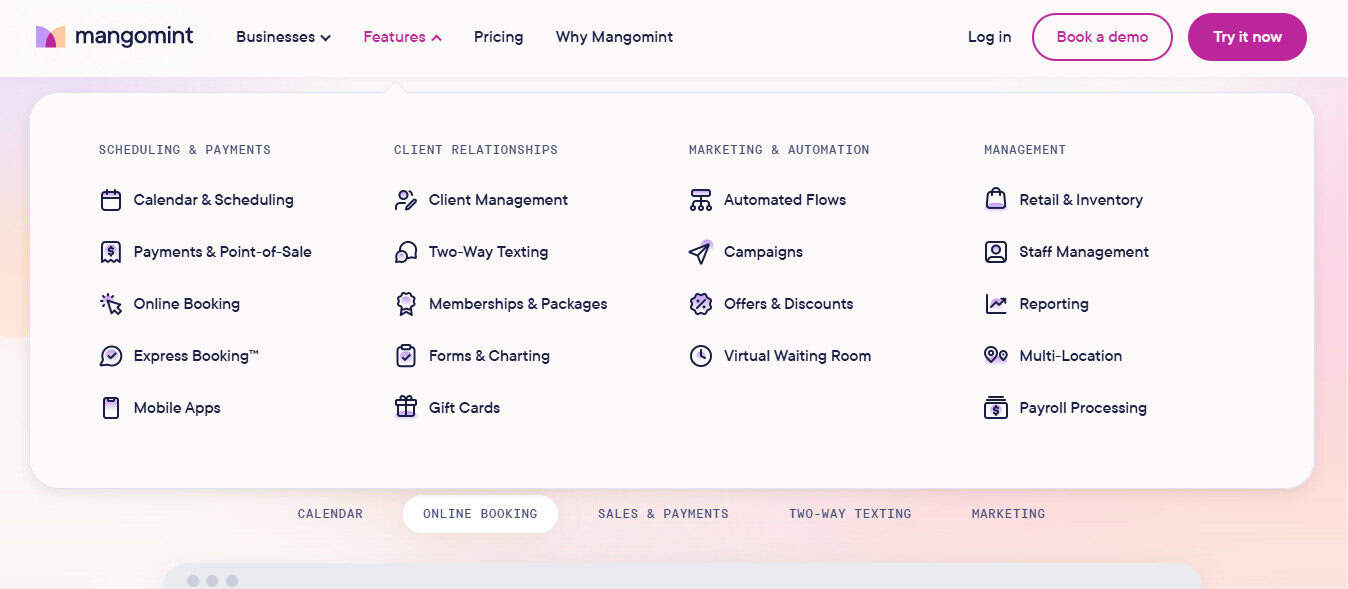Click the Mangomint logo
The image size is (1348, 589).
(x=115, y=37)
